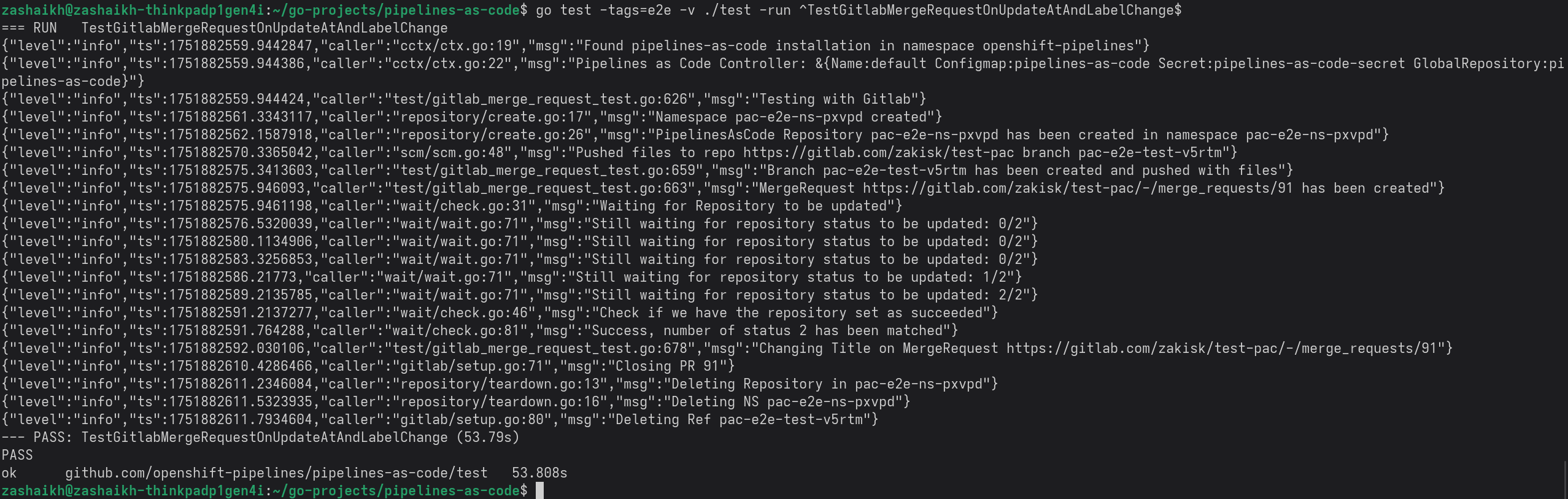This screenshot has width=1568, height=499.
Task: Click the "53.808s" total duration
Action: [539, 473]
